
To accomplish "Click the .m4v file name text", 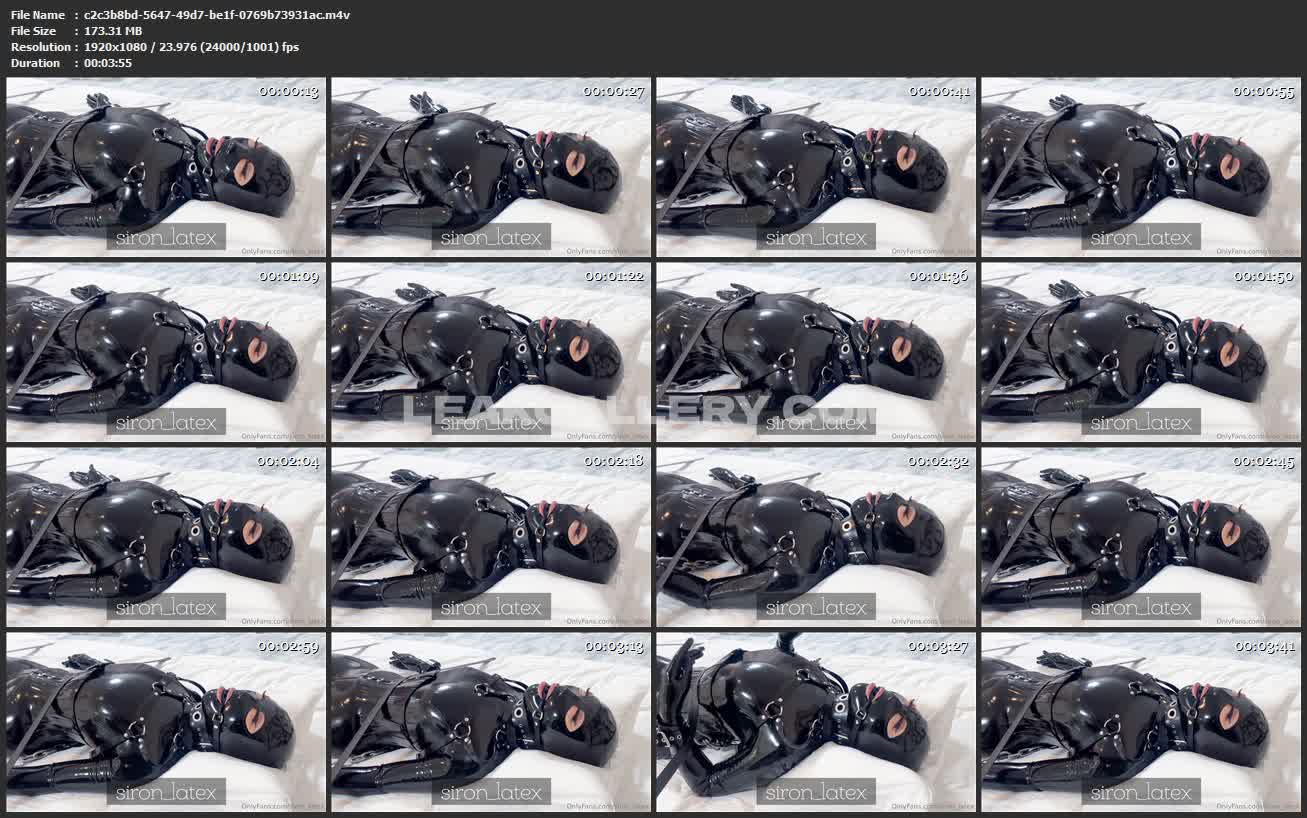I will [217, 15].
